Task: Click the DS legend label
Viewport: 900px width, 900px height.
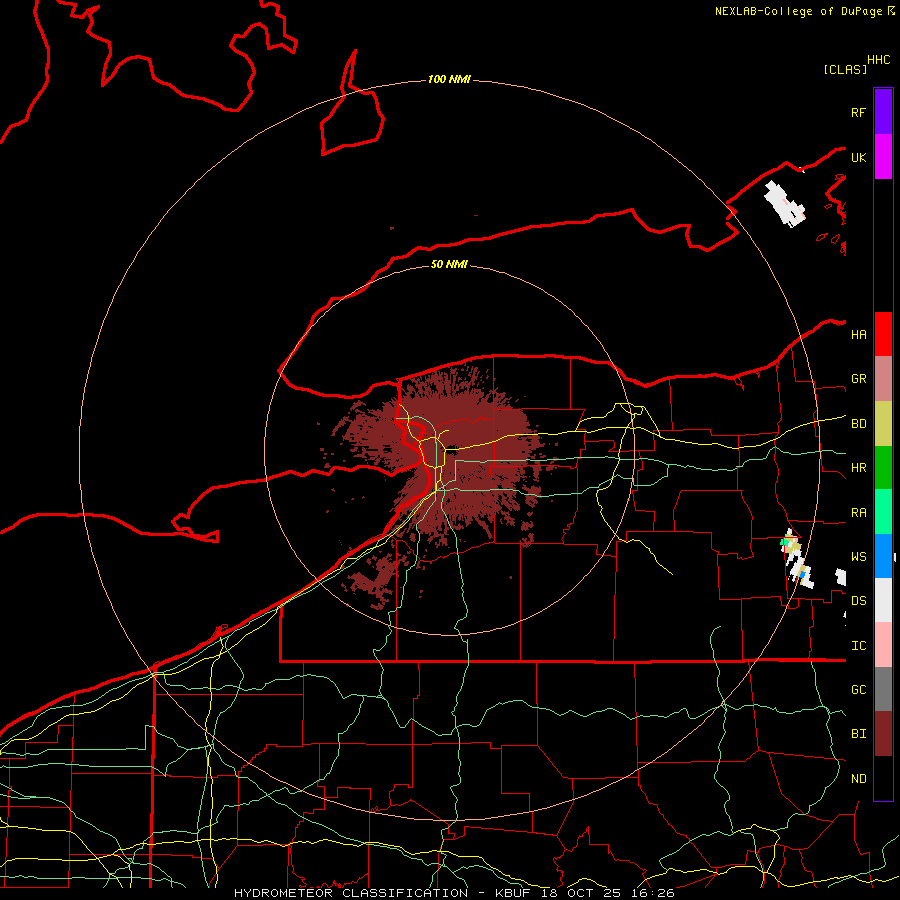Action: click(x=858, y=601)
